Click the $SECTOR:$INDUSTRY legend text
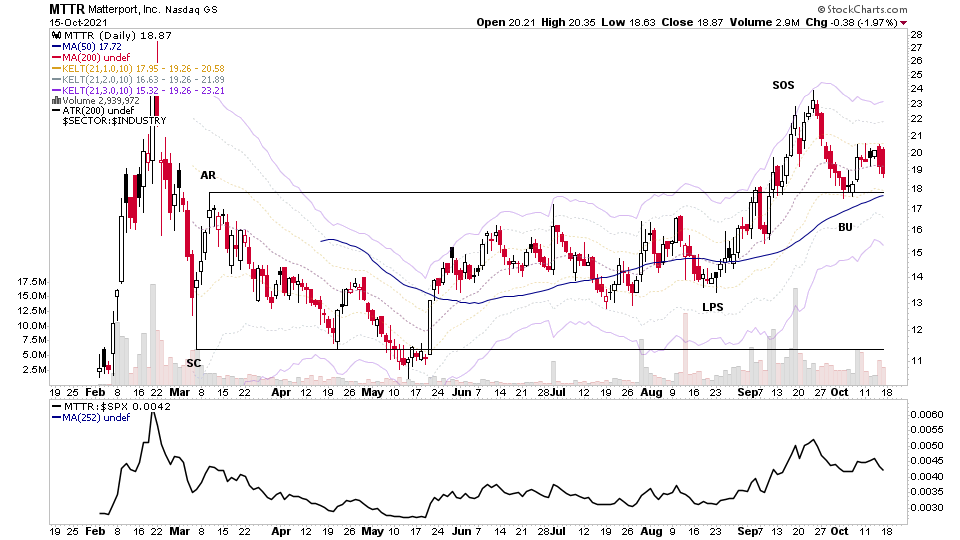Image resolution: width=960 pixels, height=540 pixels. click(114, 121)
